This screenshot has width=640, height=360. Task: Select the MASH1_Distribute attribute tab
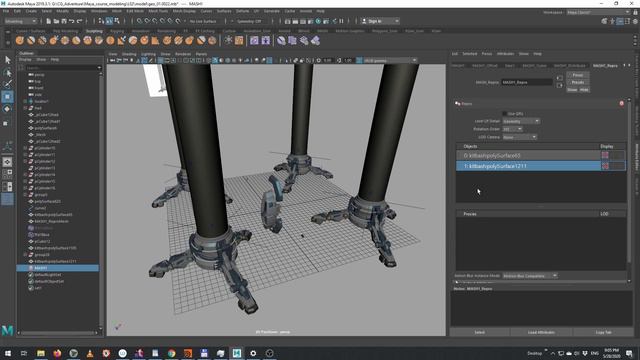pyautogui.click(x=570, y=66)
